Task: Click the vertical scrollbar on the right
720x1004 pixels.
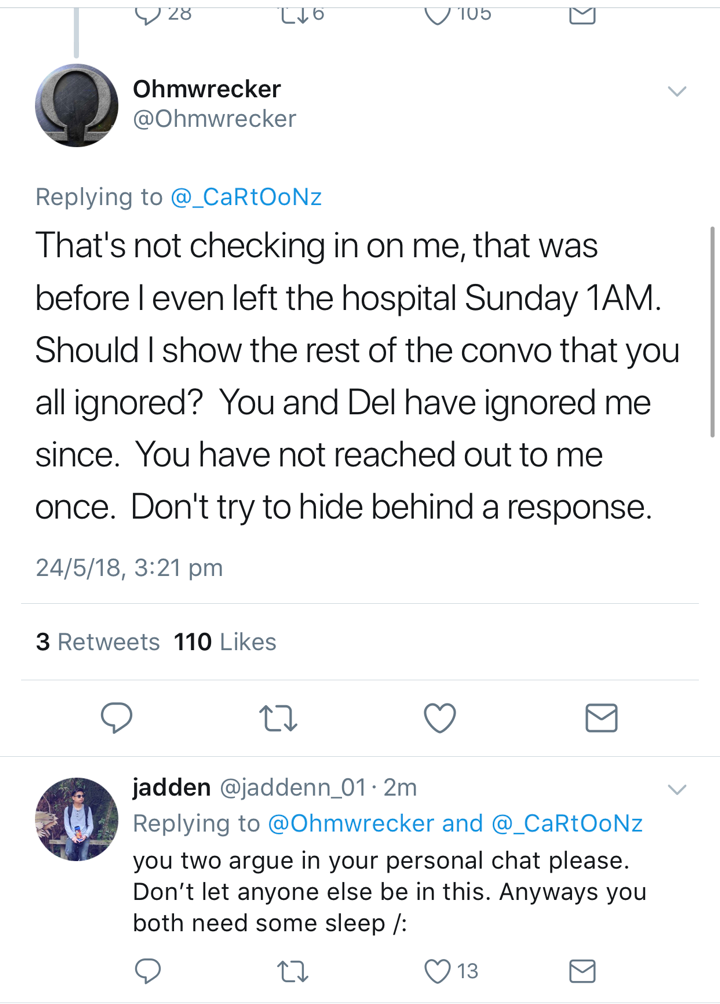Action: pyautogui.click(x=712, y=331)
